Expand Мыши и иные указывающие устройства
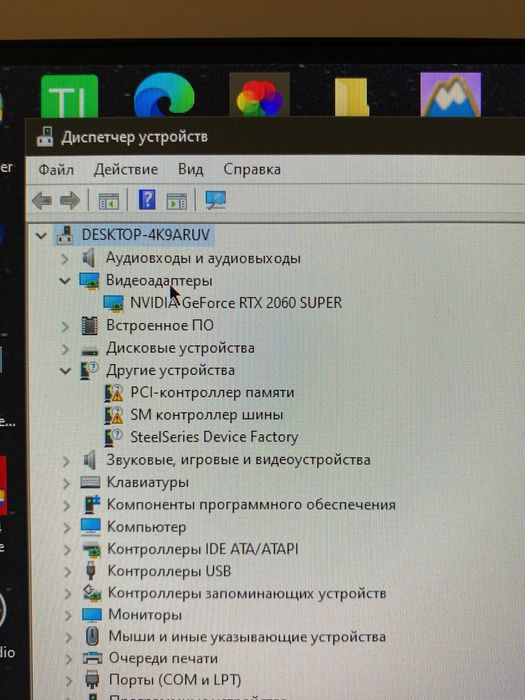 68,638
